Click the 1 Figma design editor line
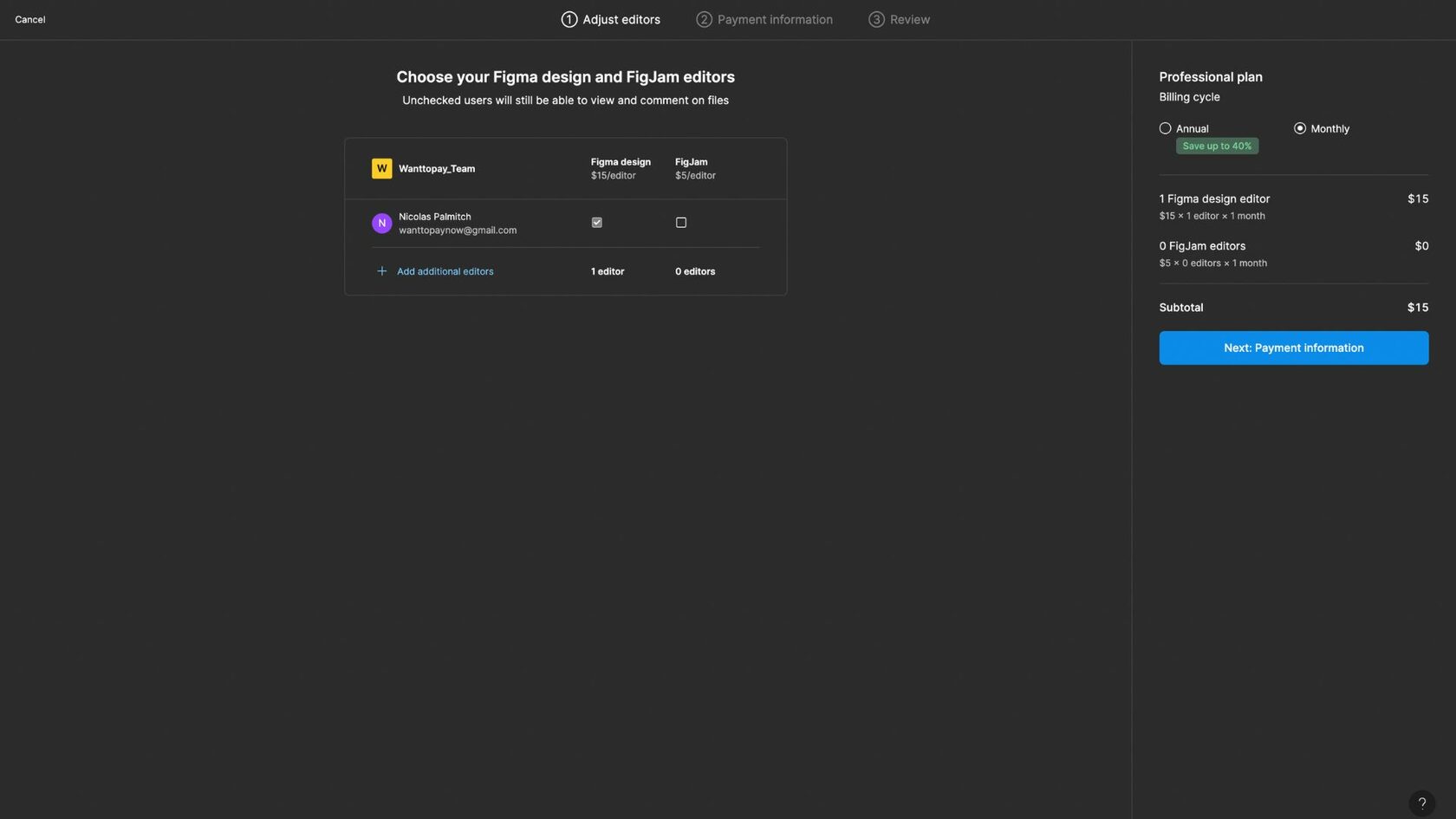 pyautogui.click(x=1214, y=198)
